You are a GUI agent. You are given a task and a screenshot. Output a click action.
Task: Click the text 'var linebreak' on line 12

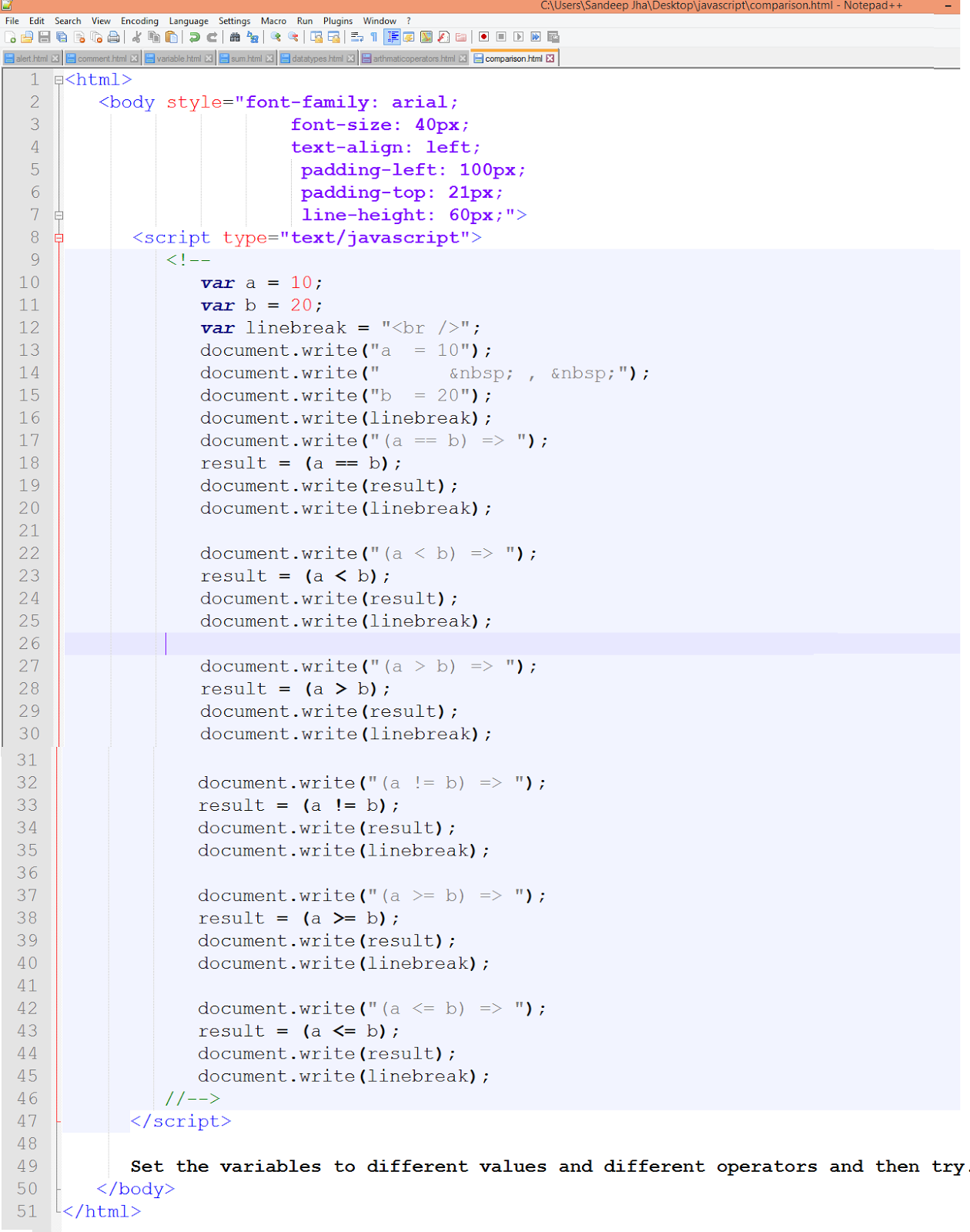(x=273, y=328)
